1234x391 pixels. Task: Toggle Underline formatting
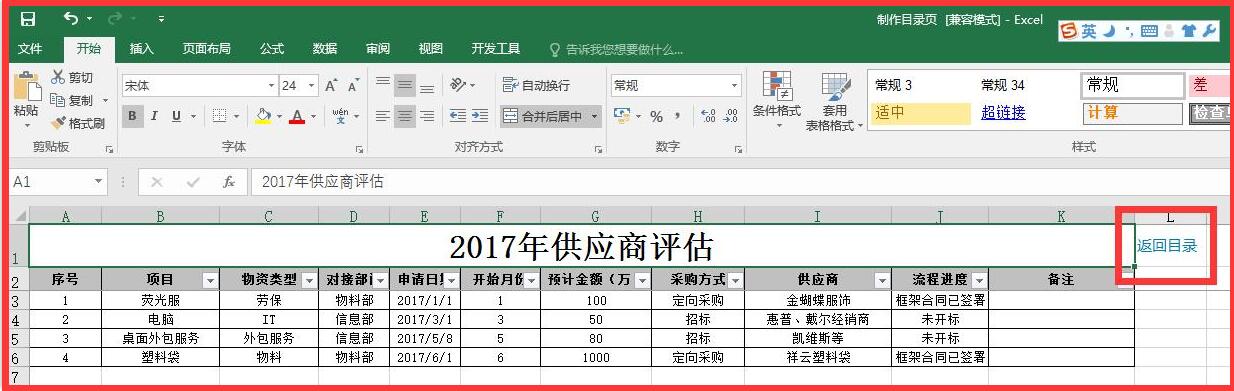coord(177,116)
